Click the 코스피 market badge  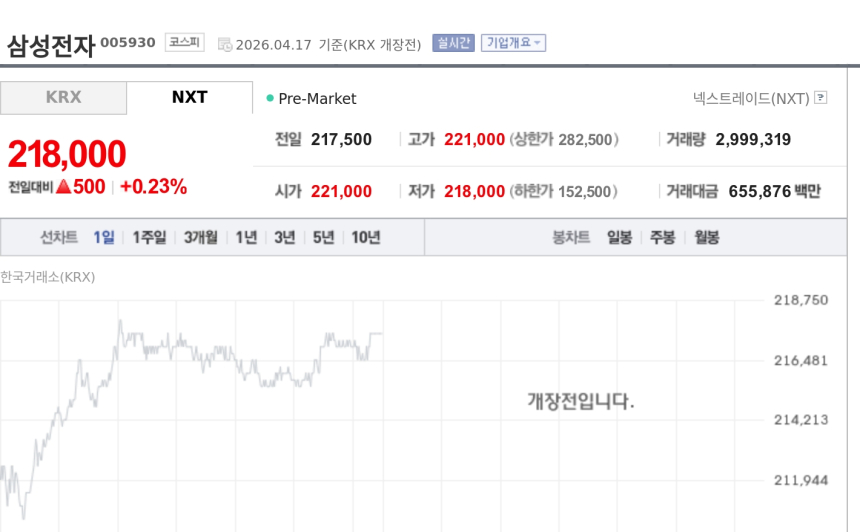coord(184,43)
